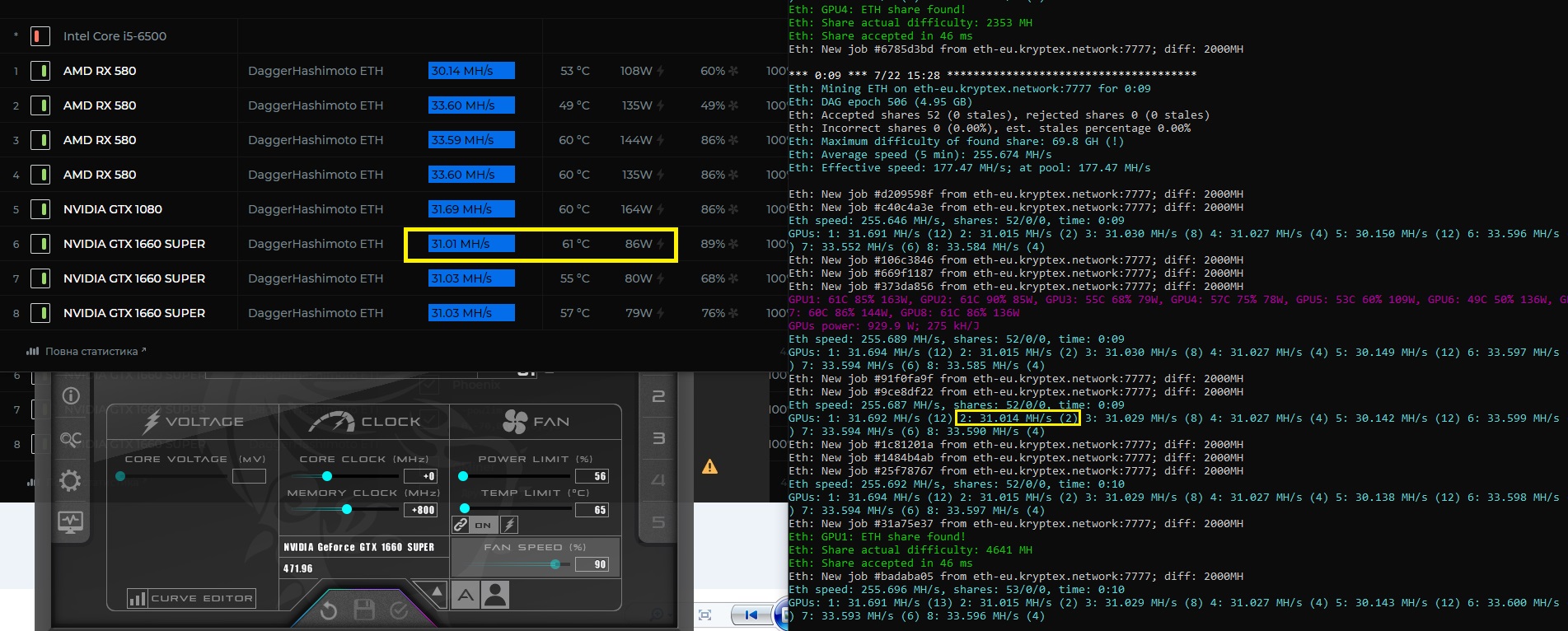
Task: Toggle device switch for row 7 GTX 1660 SUPER
Action: coord(40,278)
